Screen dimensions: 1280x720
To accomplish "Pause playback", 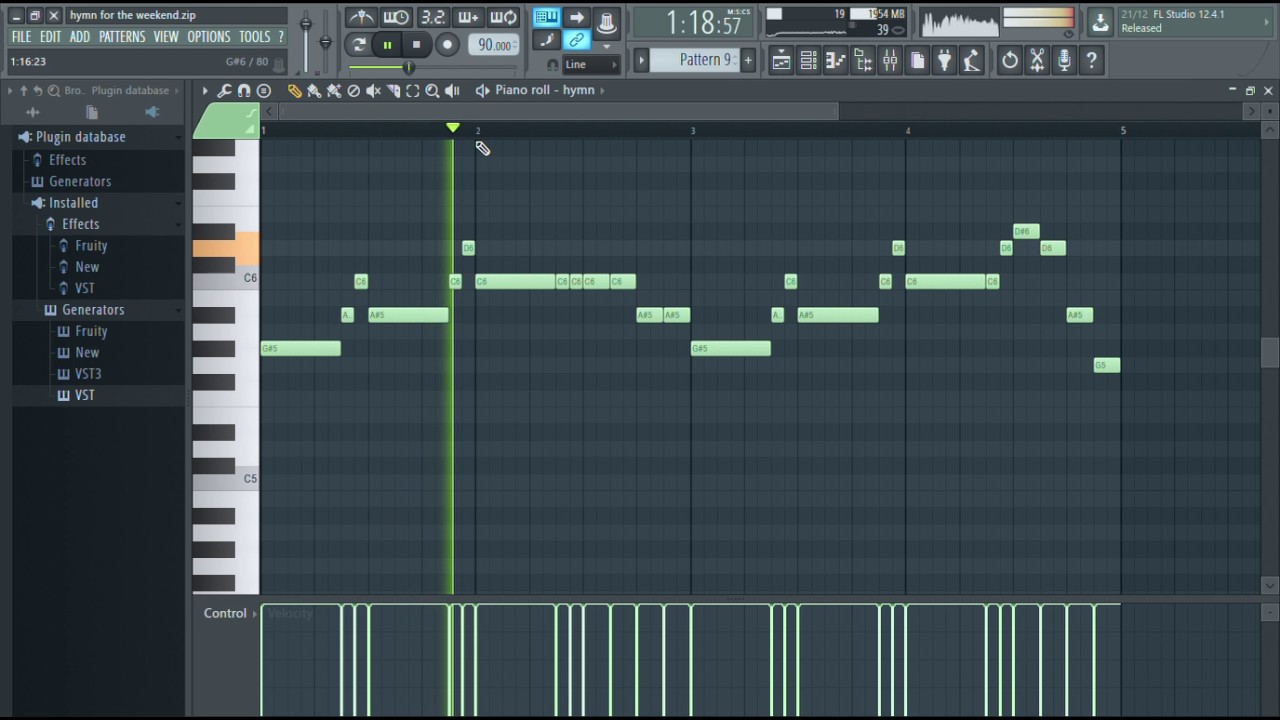I will [x=387, y=45].
